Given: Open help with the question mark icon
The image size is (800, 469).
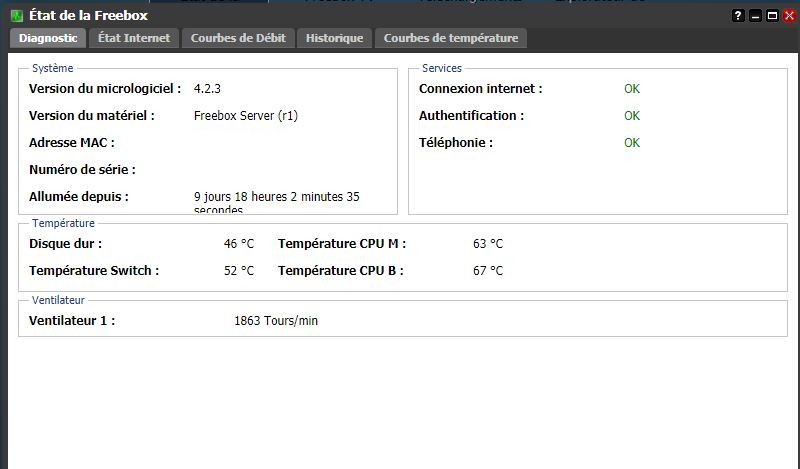Looking at the screenshot, I should click(738, 16).
